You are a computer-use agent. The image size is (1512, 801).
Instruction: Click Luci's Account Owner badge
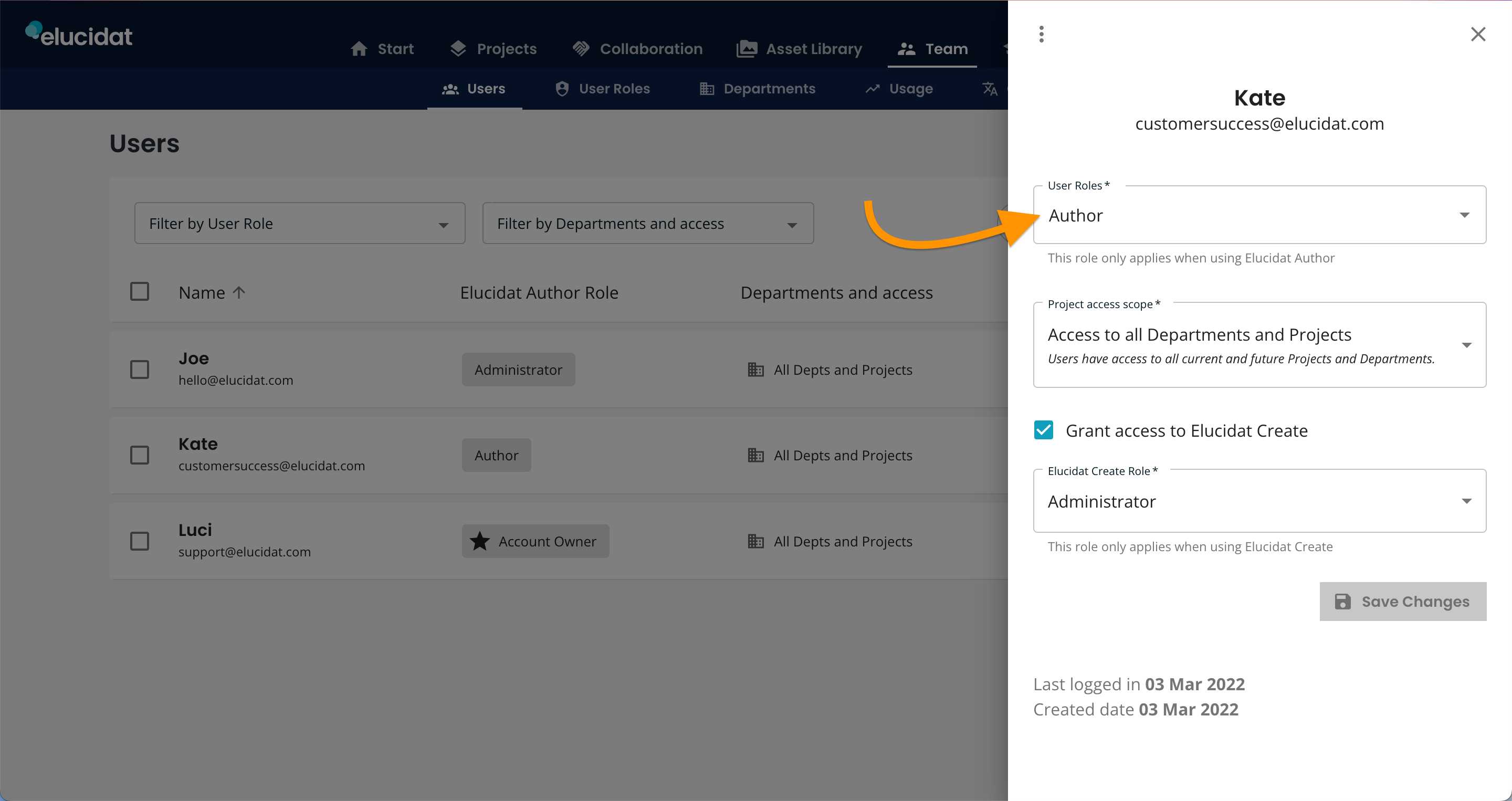point(535,541)
